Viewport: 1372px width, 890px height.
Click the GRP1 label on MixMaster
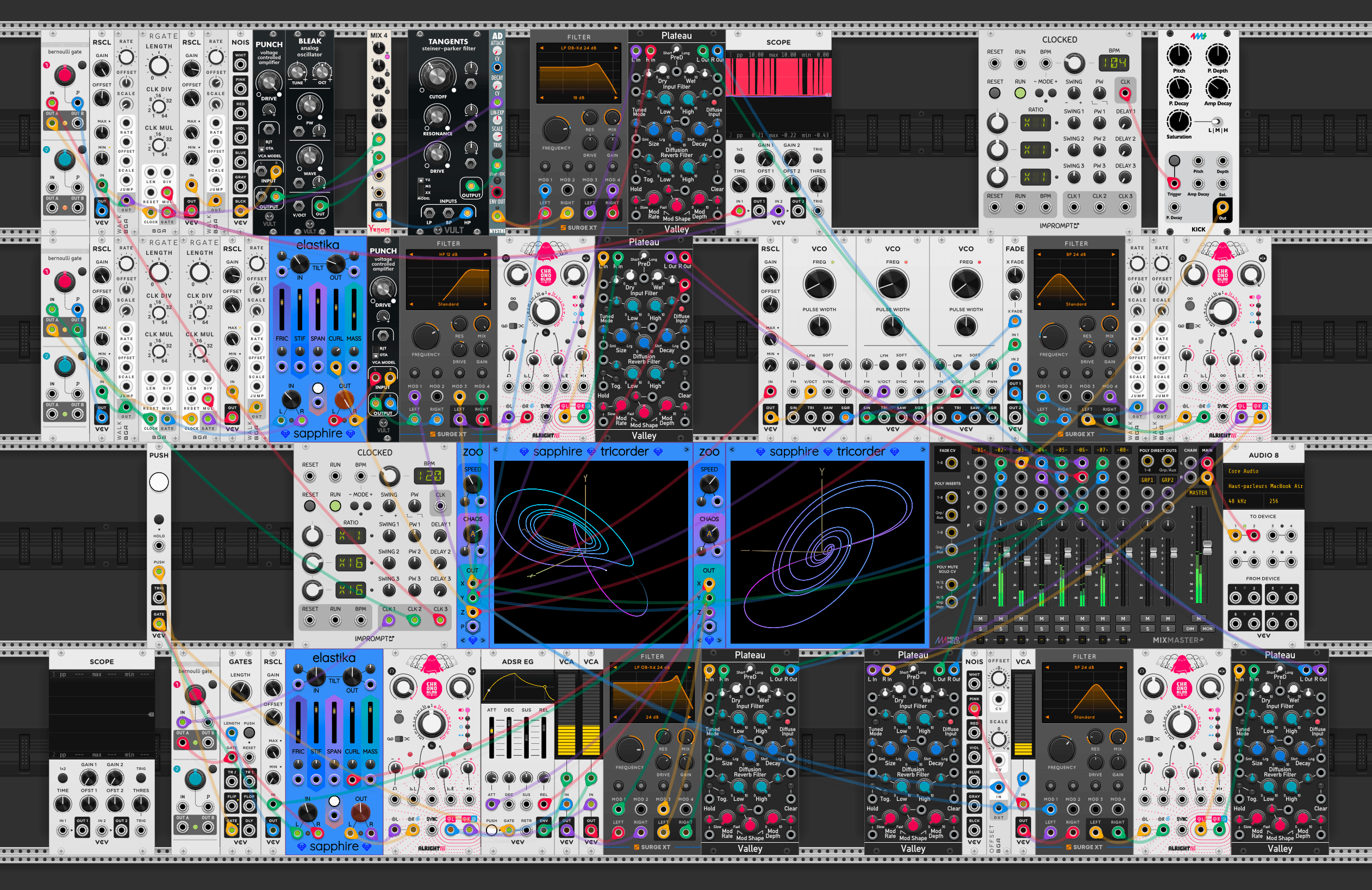click(x=1147, y=480)
